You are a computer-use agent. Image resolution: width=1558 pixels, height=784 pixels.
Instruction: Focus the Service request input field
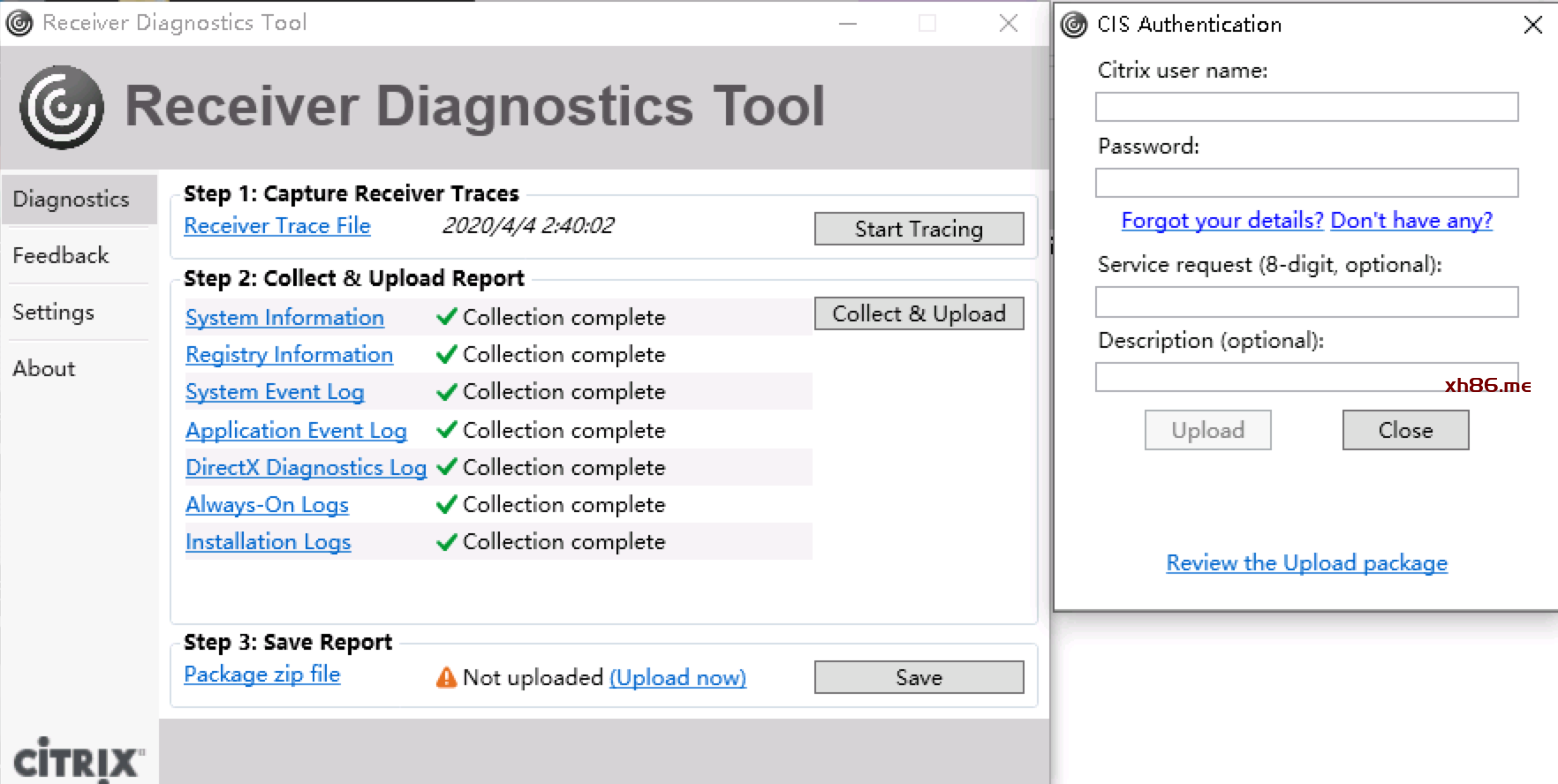(x=1306, y=302)
